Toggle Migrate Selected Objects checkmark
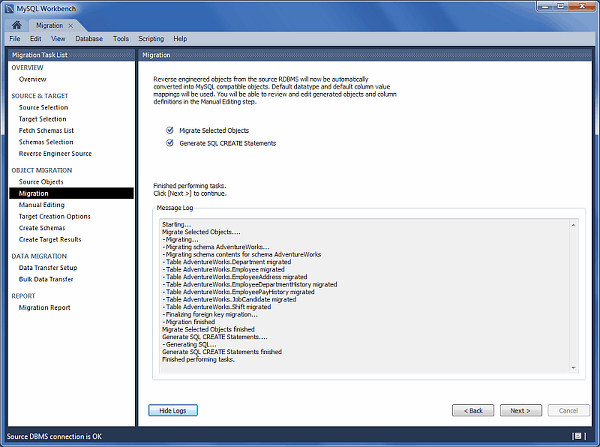Screen dimensions: 600x447 (170, 130)
